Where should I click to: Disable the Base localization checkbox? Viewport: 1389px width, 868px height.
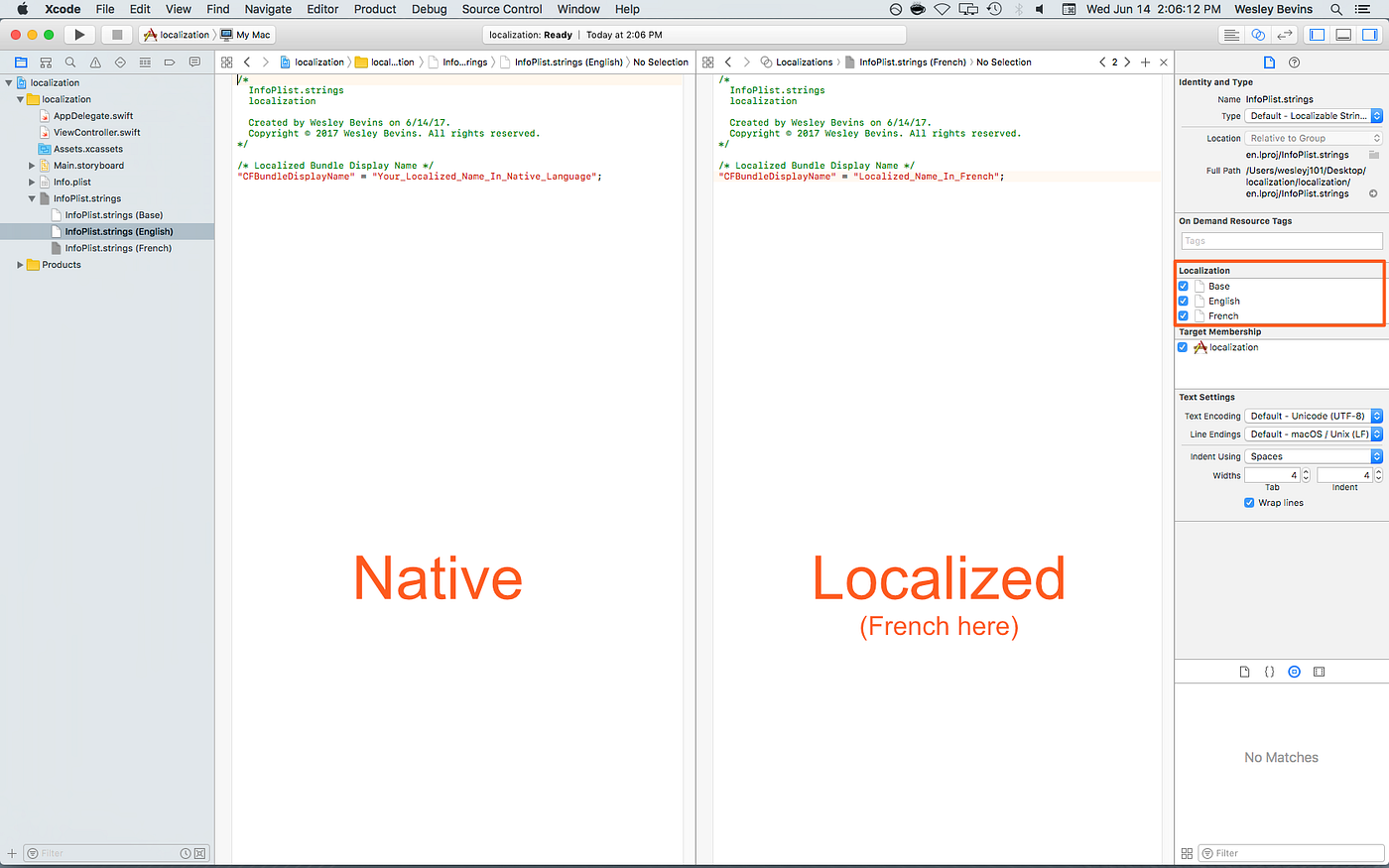click(1183, 286)
